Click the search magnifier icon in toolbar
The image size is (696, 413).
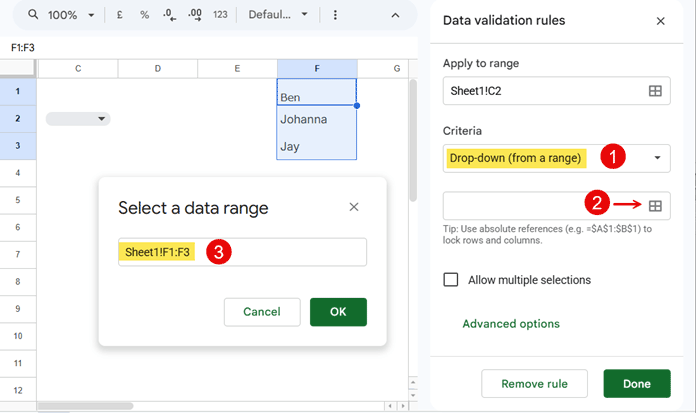(33, 14)
